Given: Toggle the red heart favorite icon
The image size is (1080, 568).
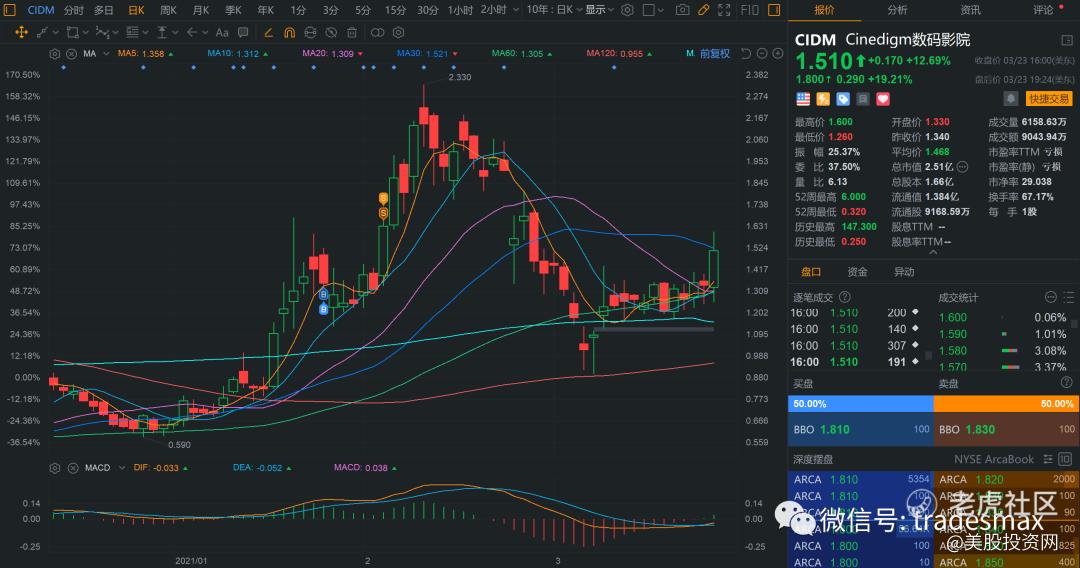Looking at the screenshot, I should tap(883, 99).
